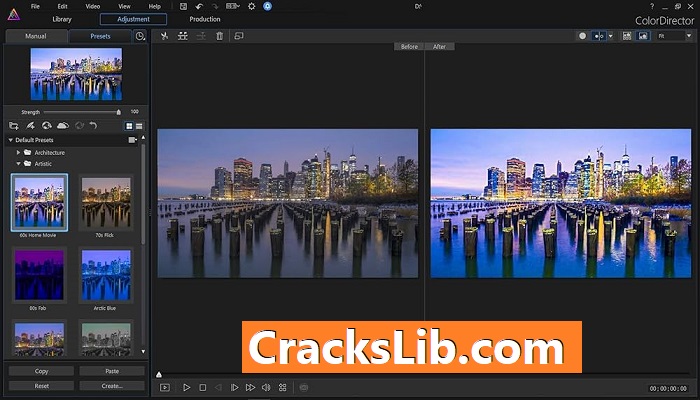Click the presets list scroll-down arrow
Screen dimensions: 700x400
(143, 352)
